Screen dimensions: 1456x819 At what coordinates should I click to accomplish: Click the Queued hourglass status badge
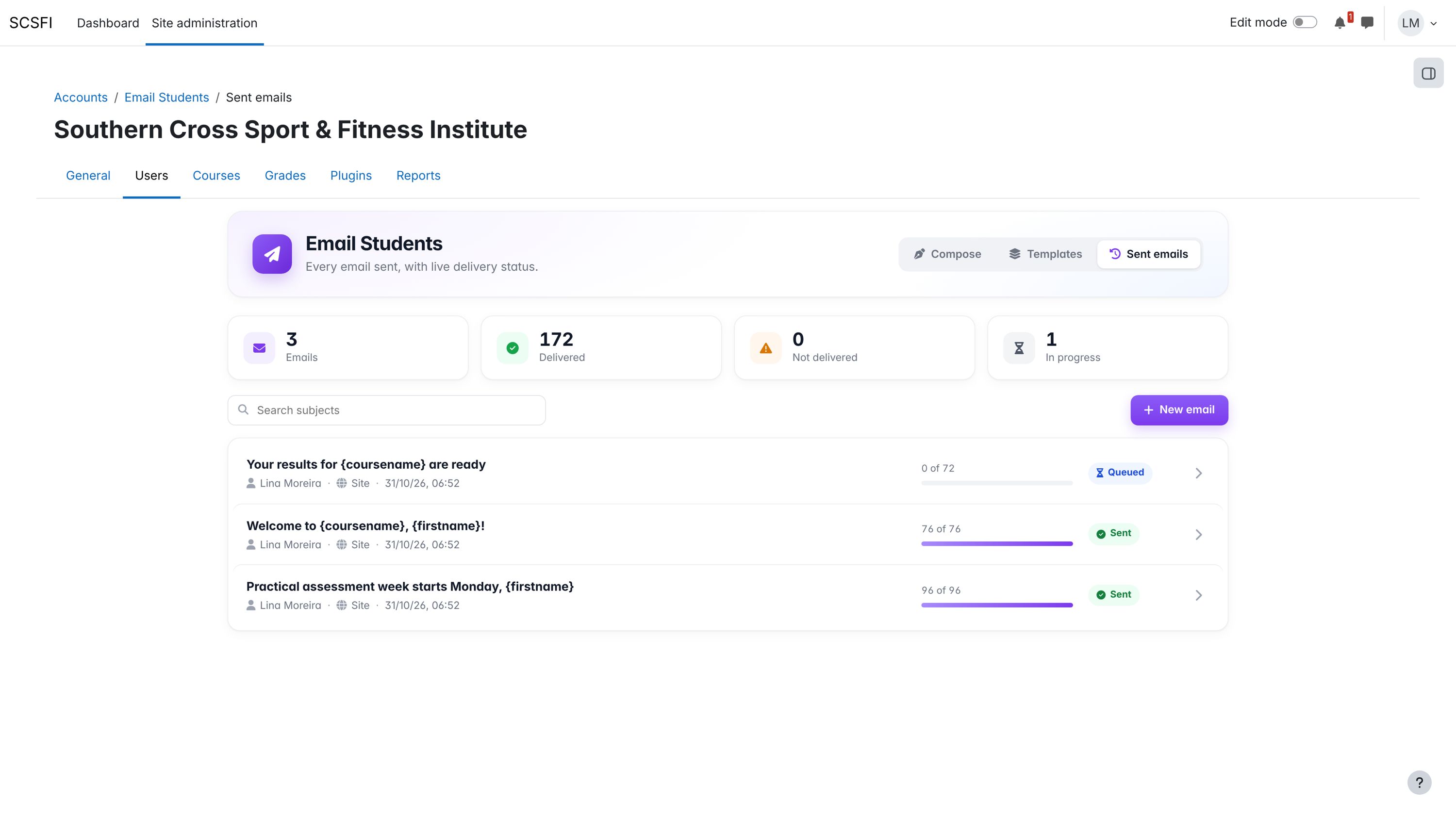1120,473
